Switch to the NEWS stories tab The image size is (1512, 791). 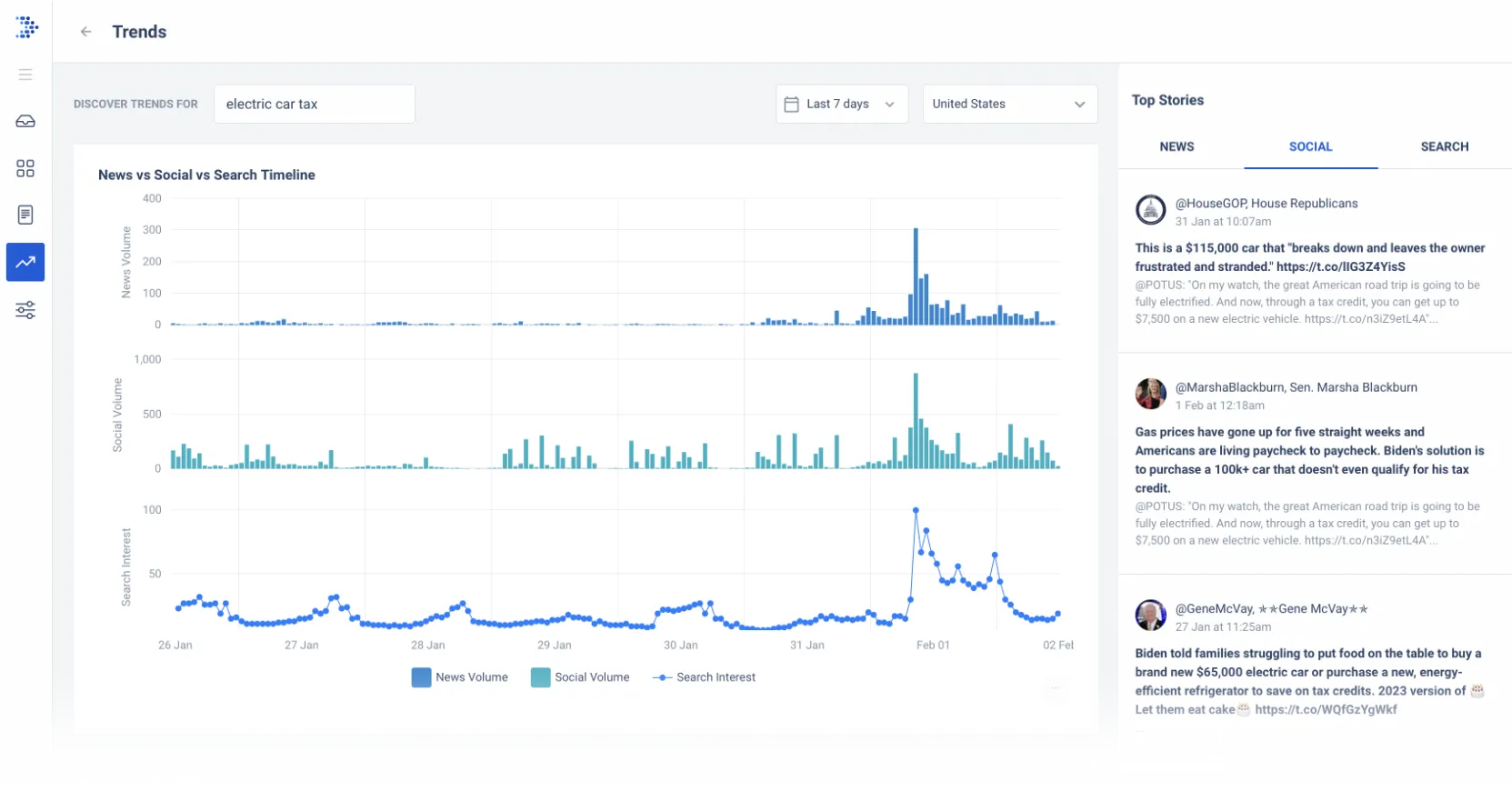point(1177,146)
